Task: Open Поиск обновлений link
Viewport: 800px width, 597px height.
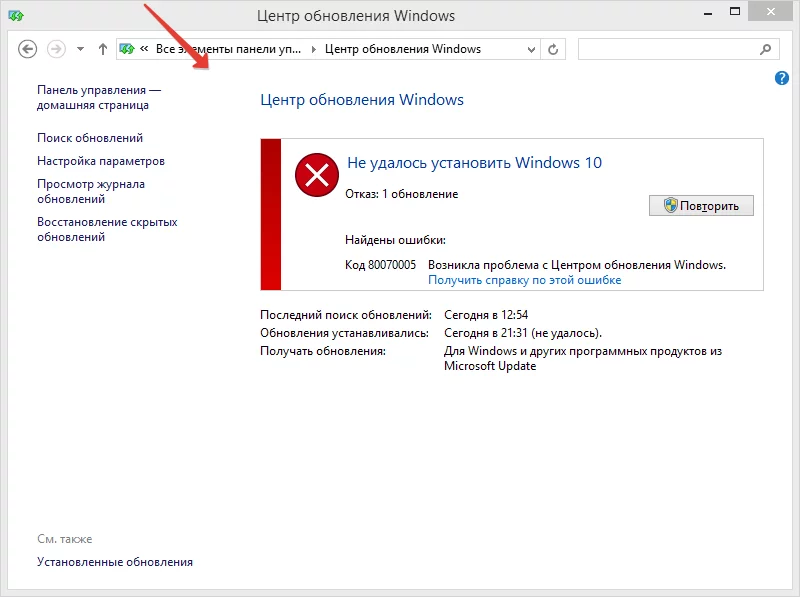Action: [90, 138]
